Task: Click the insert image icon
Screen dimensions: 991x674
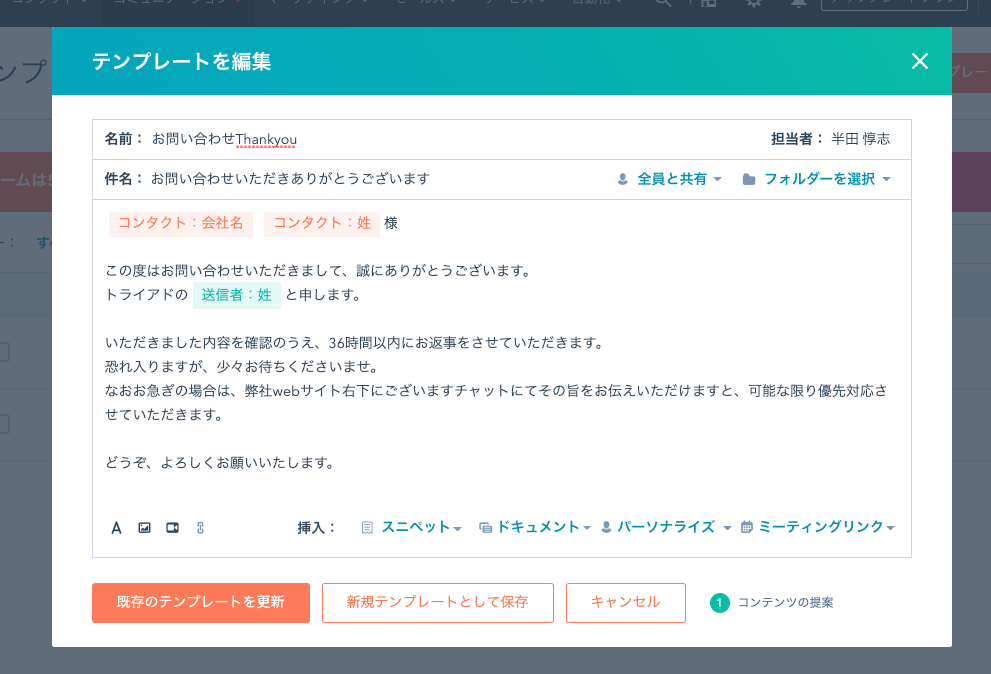Action: pos(144,528)
